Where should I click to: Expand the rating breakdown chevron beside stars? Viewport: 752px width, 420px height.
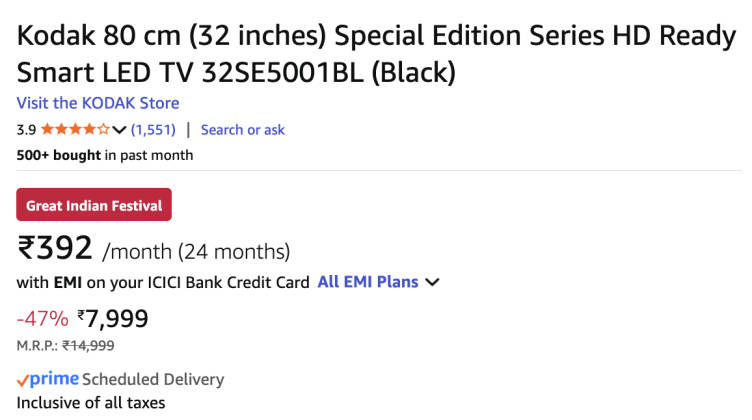pos(120,130)
